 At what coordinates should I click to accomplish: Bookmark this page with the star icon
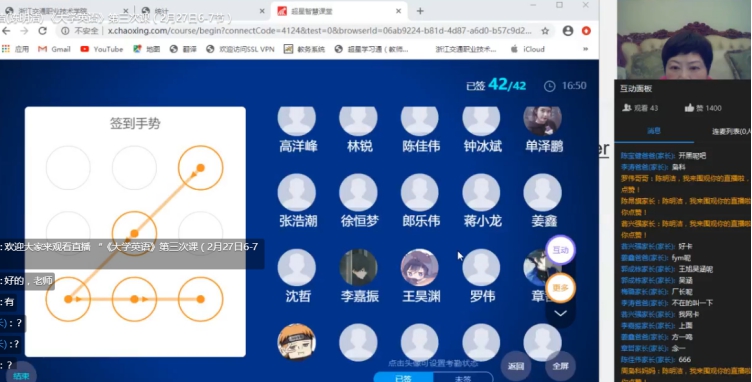point(545,31)
